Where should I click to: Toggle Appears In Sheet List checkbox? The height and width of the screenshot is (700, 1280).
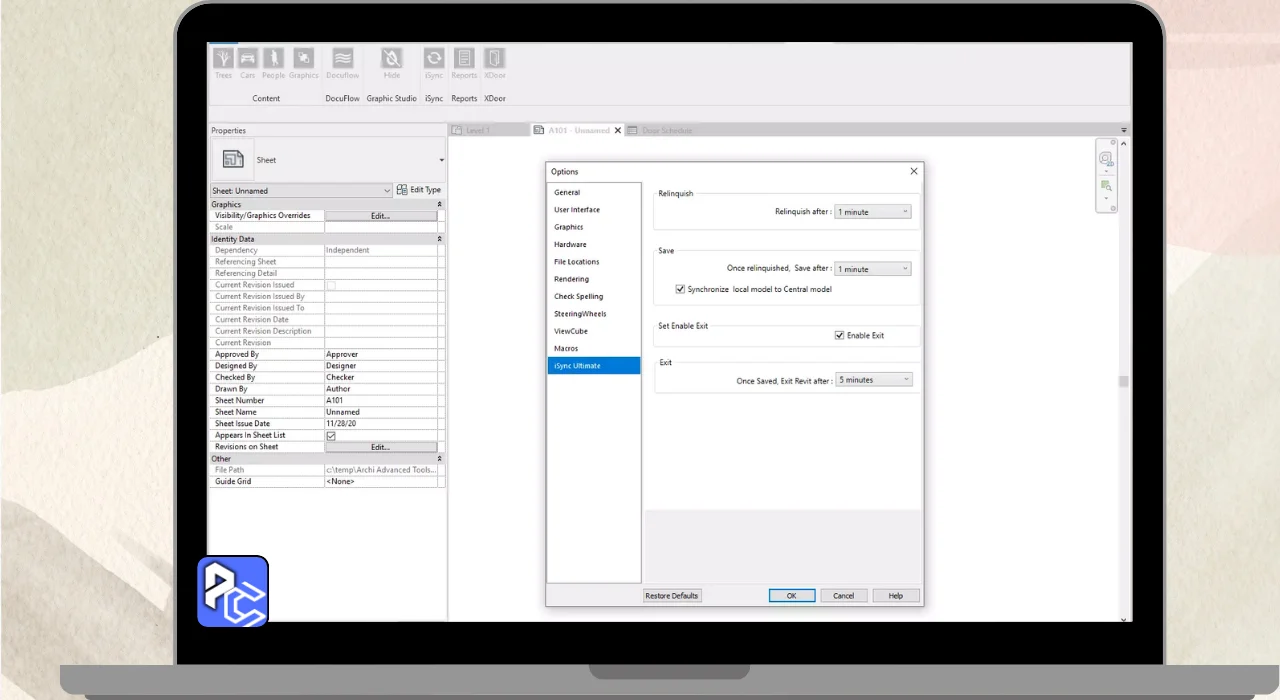[331, 436]
